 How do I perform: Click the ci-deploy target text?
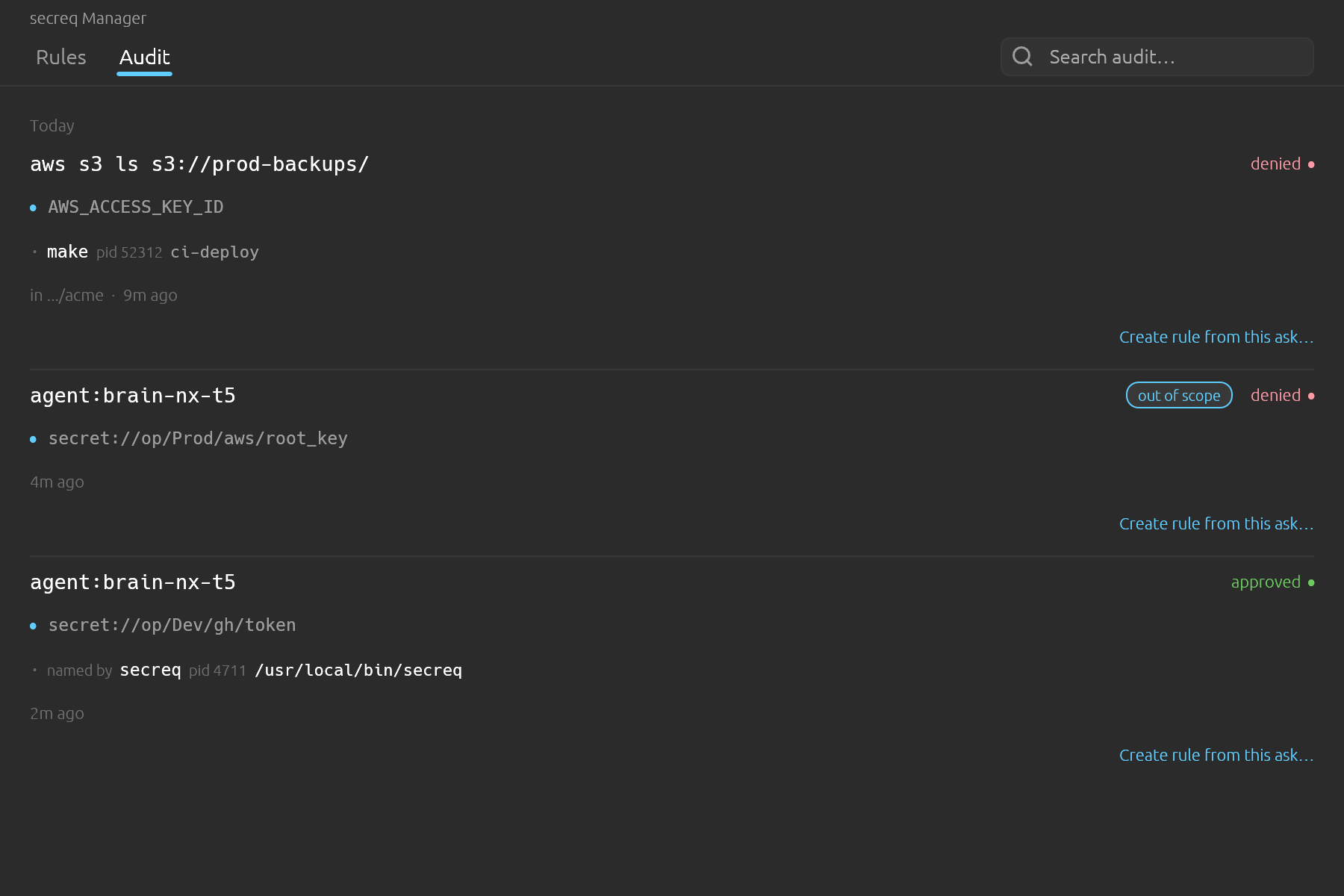[215, 252]
